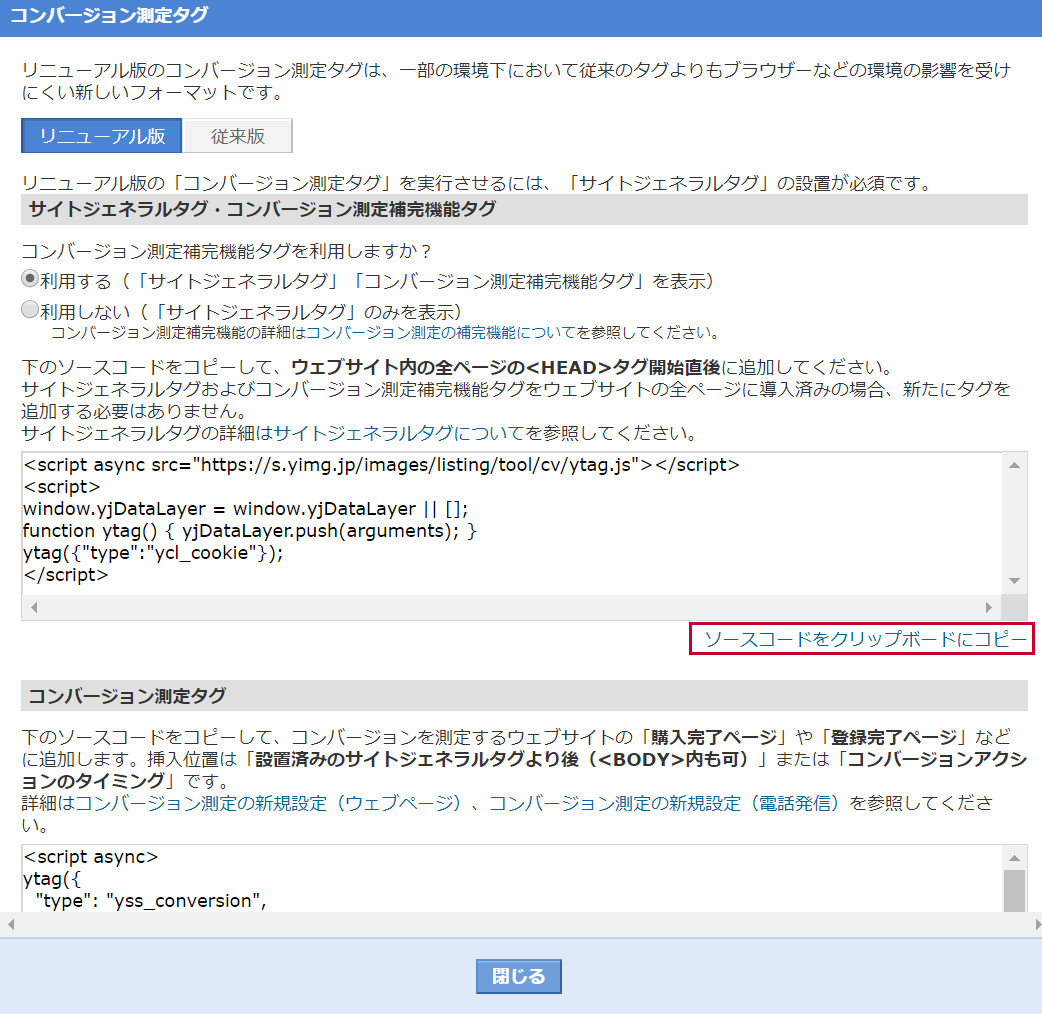Click the サイトジェネラルタグ・コンバージョン測定補完機能タグ heading
The image size is (1042, 1014).
tap(262, 209)
